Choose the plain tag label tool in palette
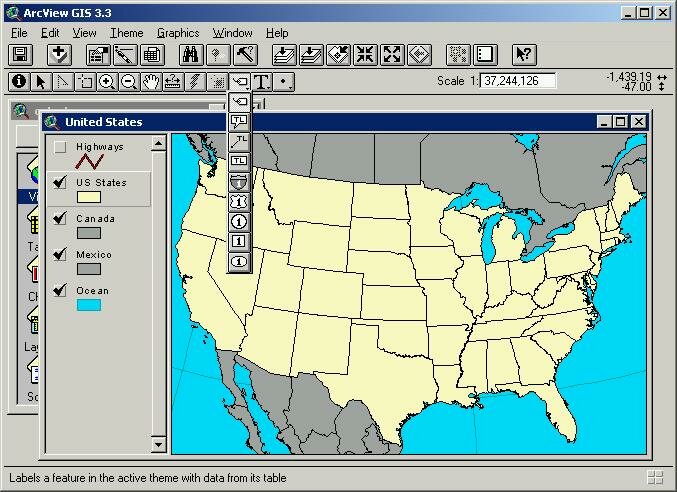Image resolution: width=677 pixels, height=492 pixels. click(239, 102)
